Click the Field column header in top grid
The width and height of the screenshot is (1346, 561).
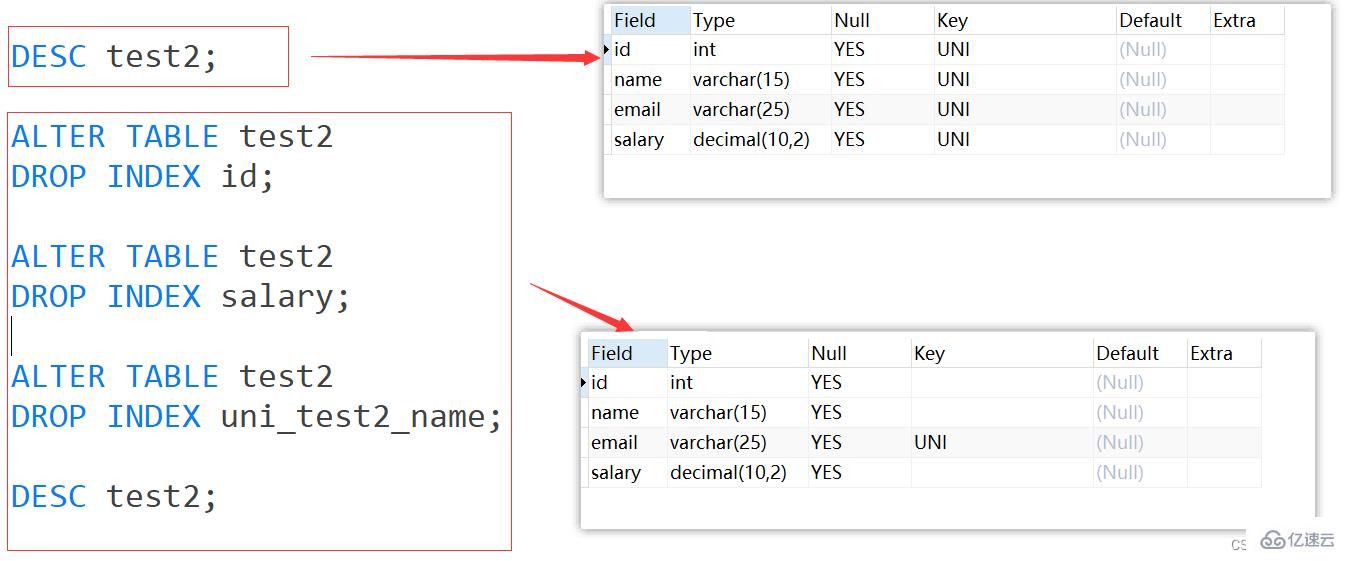coord(650,20)
